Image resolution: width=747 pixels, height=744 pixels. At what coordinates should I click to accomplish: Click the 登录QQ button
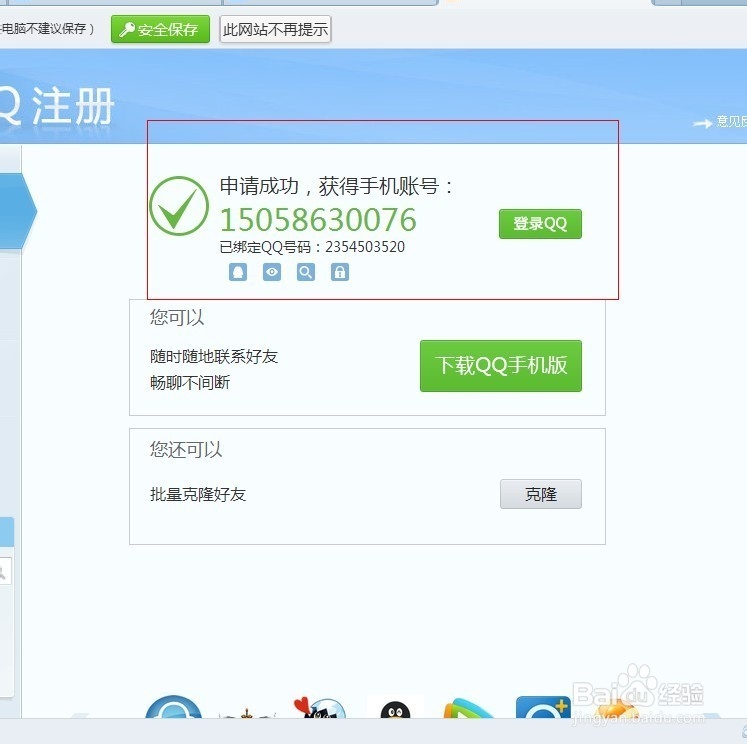click(x=540, y=223)
